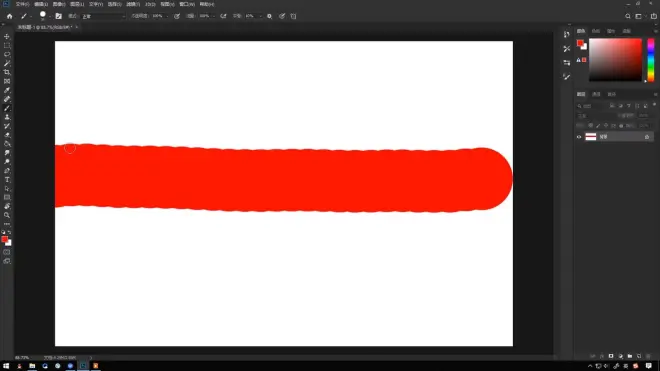The width and height of the screenshot is (660, 371).
Task: Open the Flow value dropdown
Action: coord(213,16)
